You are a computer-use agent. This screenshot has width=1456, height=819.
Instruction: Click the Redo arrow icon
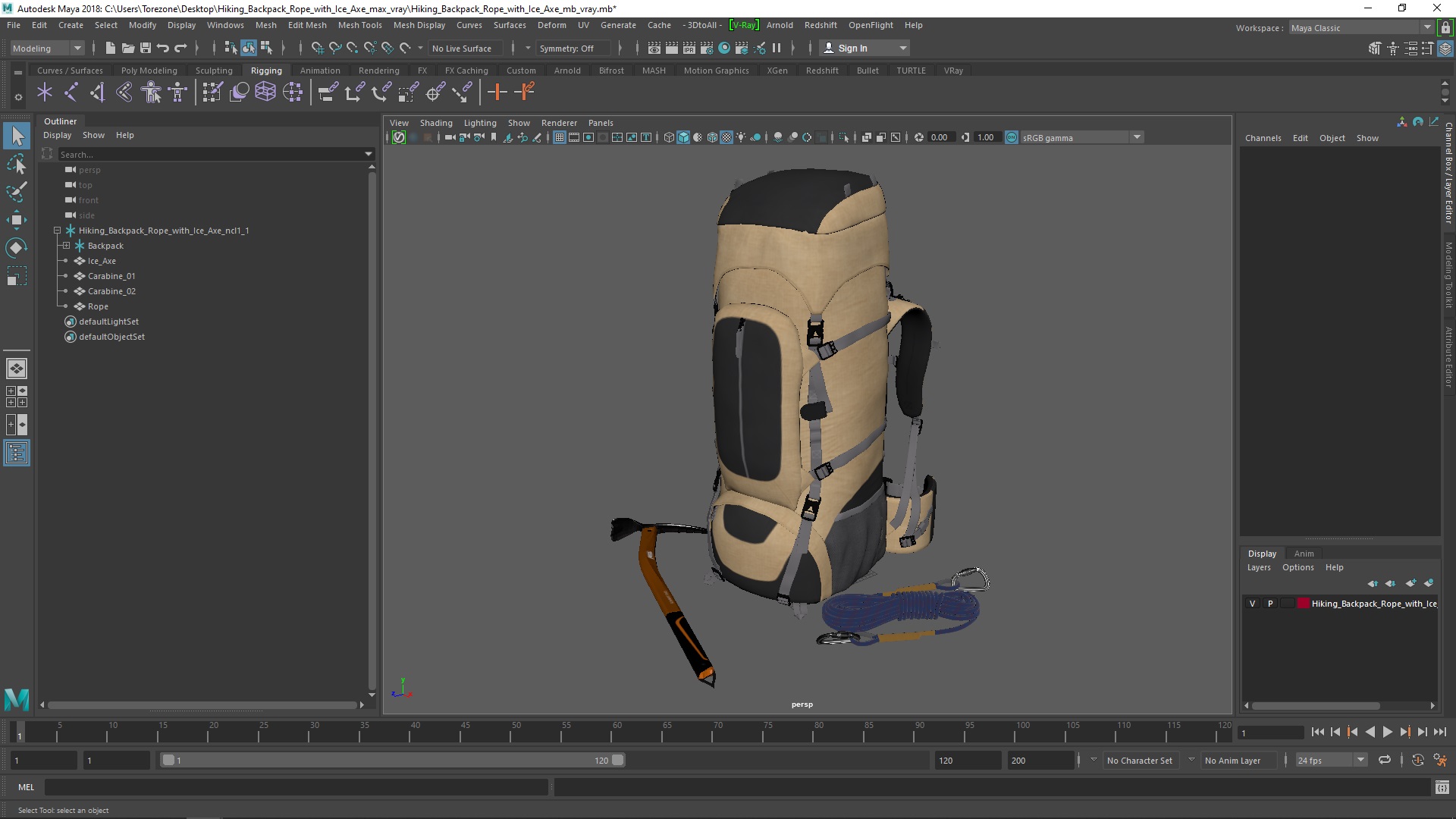click(180, 48)
